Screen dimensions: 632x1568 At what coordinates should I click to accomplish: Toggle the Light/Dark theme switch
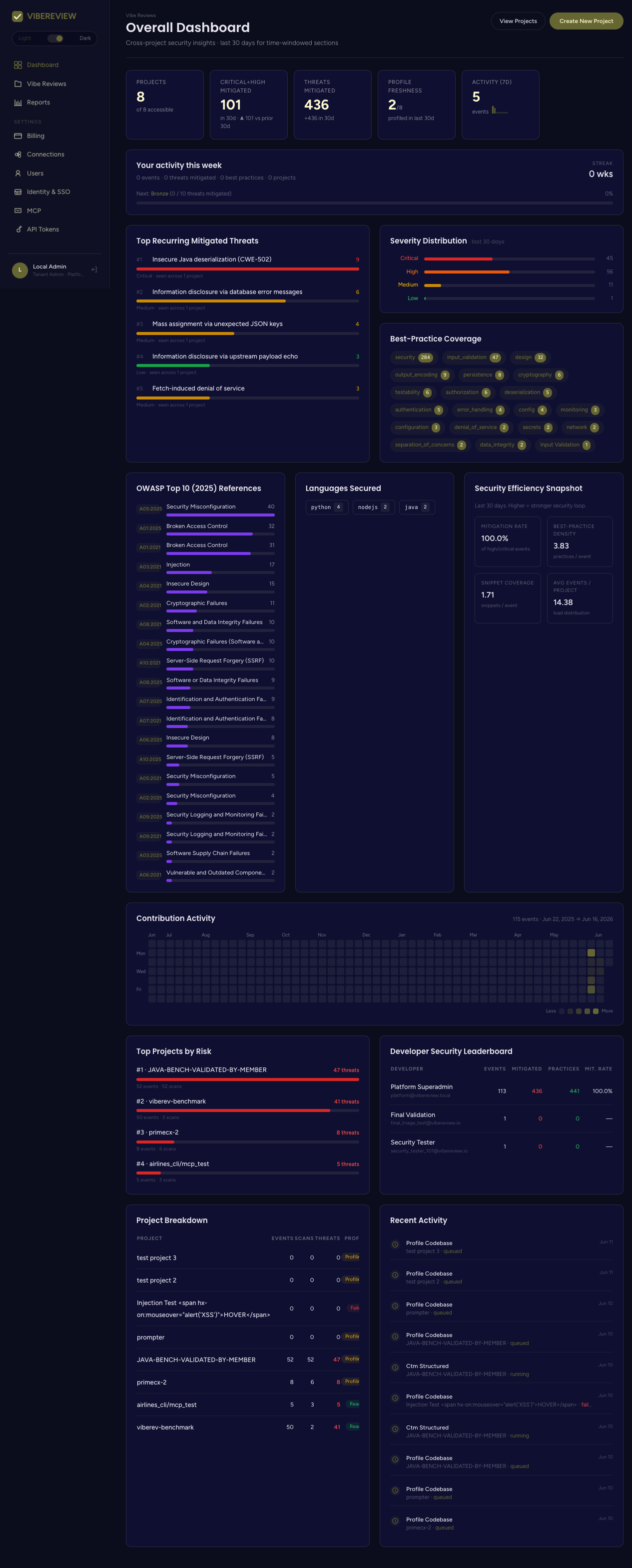[55, 38]
